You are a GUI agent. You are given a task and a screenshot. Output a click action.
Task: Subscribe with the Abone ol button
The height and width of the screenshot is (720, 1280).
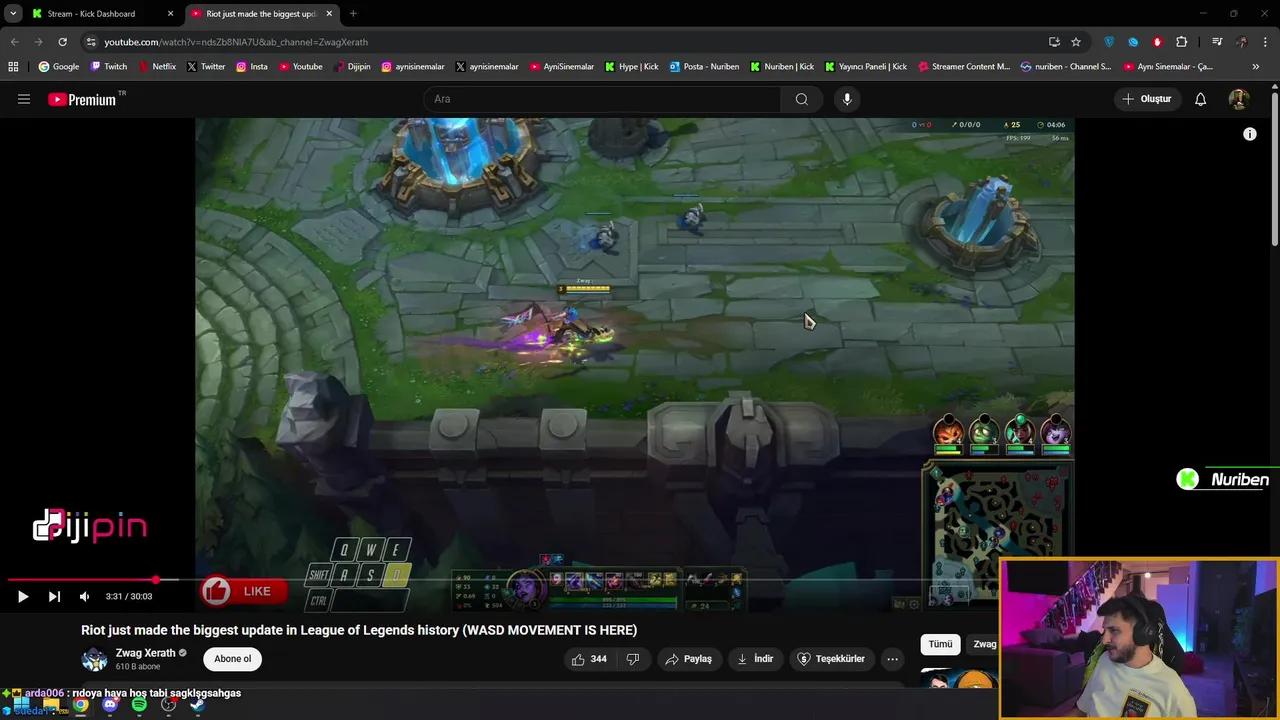pyautogui.click(x=233, y=659)
